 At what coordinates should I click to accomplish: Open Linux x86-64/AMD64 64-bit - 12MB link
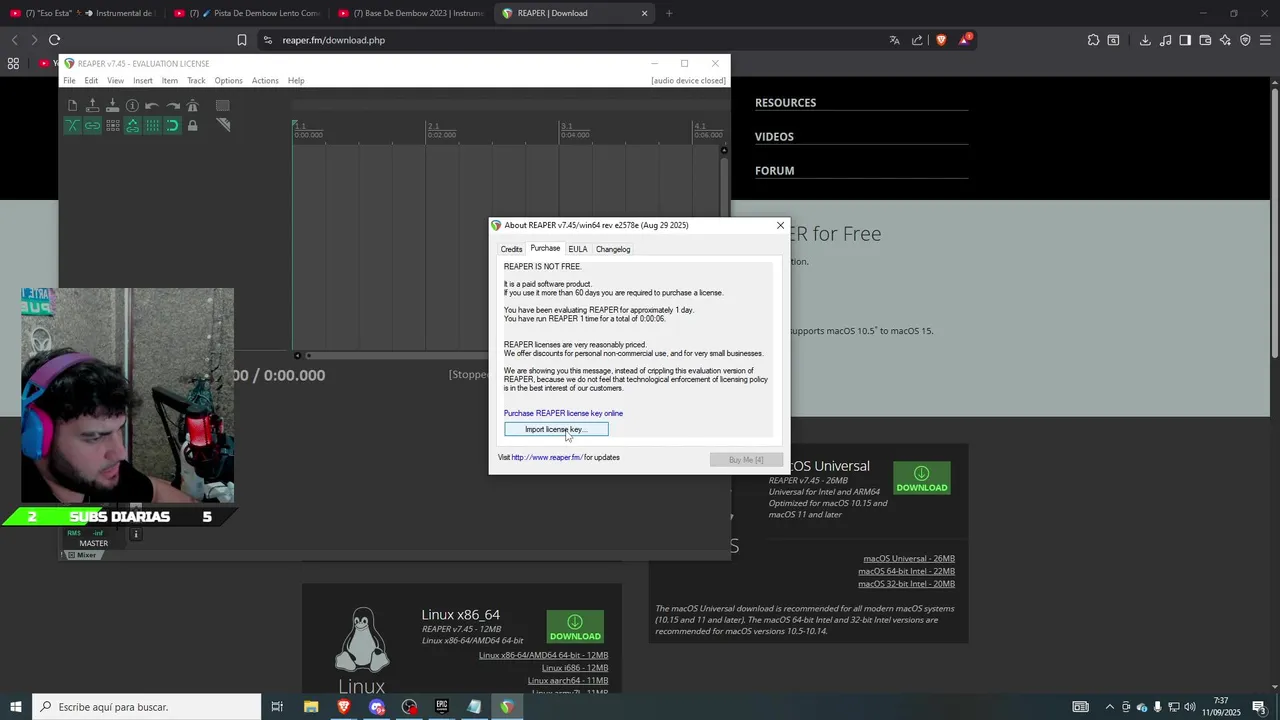click(x=543, y=655)
